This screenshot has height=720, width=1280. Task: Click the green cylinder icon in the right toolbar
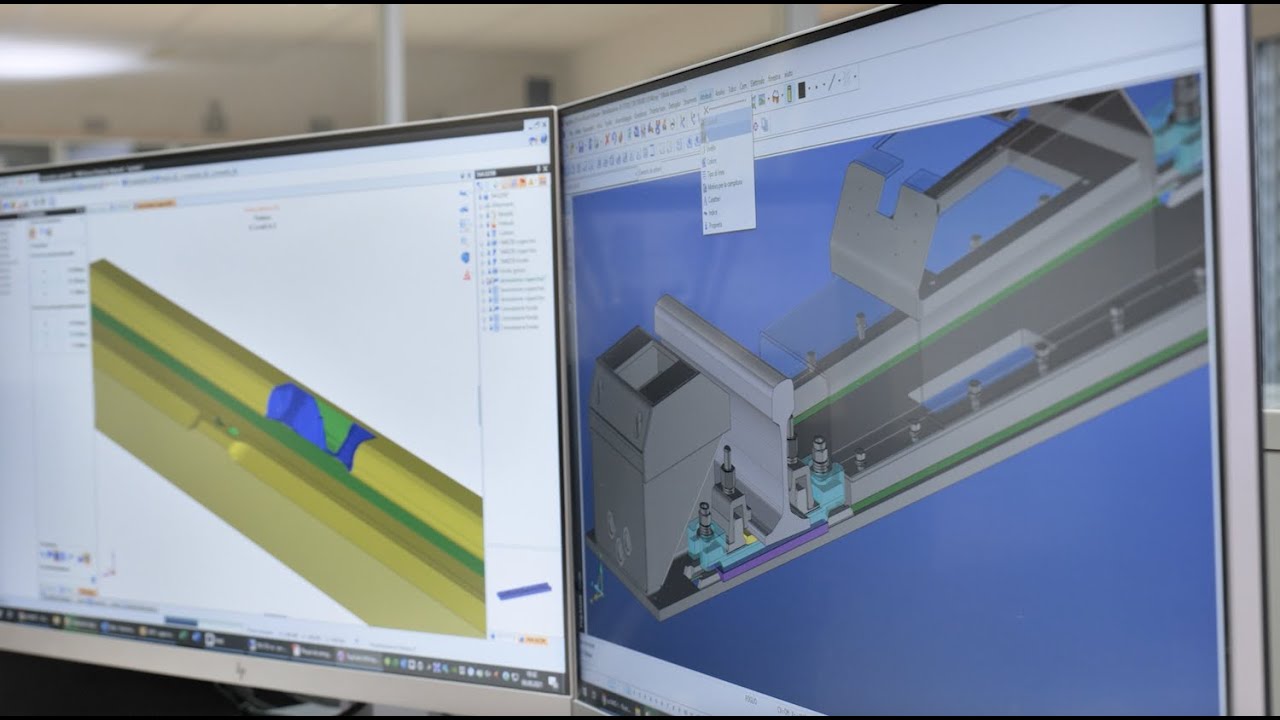tap(788, 93)
